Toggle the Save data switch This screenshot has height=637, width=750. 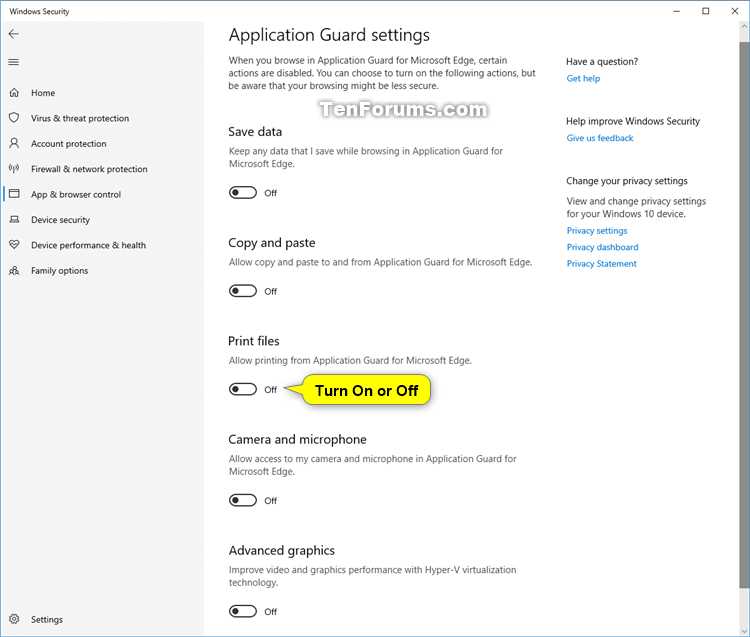(x=243, y=193)
